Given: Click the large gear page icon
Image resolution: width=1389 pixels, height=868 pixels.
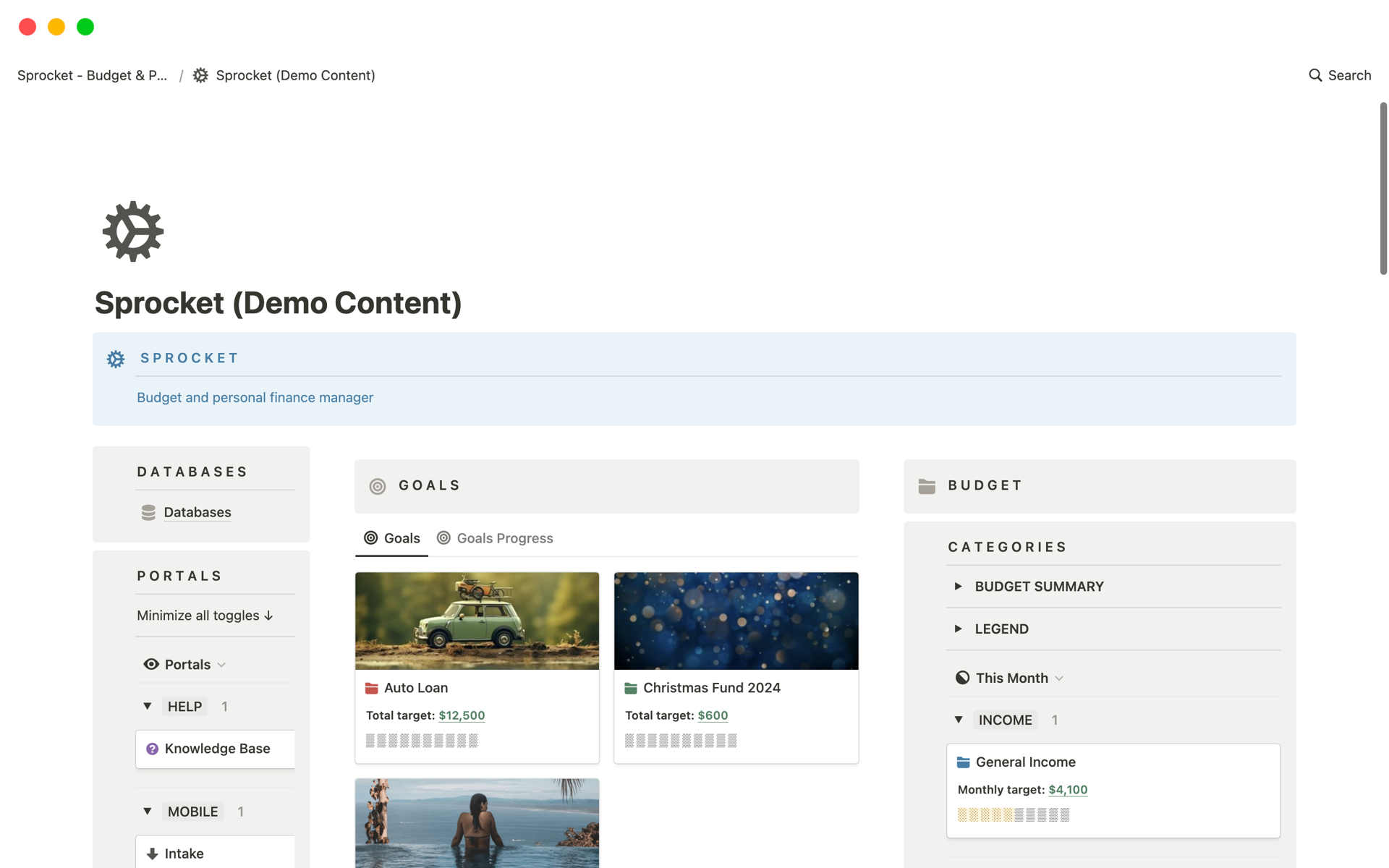Looking at the screenshot, I should click(133, 231).
